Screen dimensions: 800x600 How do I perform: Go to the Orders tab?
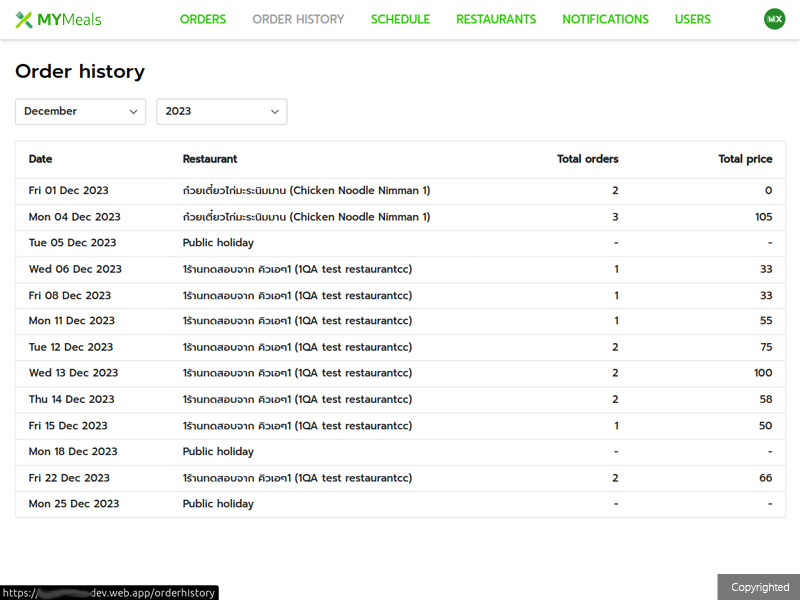pyautogui.click(x=203, y=19)
